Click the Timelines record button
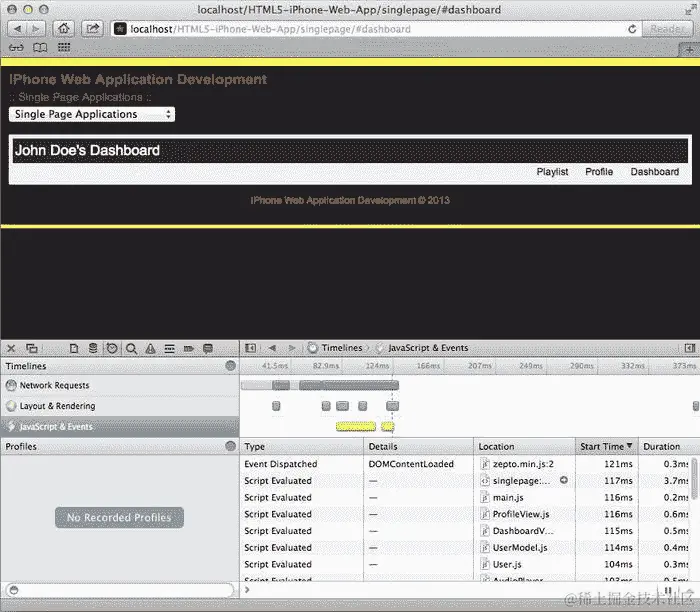Viewport: 700px width, 612px height. pyautogui.click(x=230, y=366)
